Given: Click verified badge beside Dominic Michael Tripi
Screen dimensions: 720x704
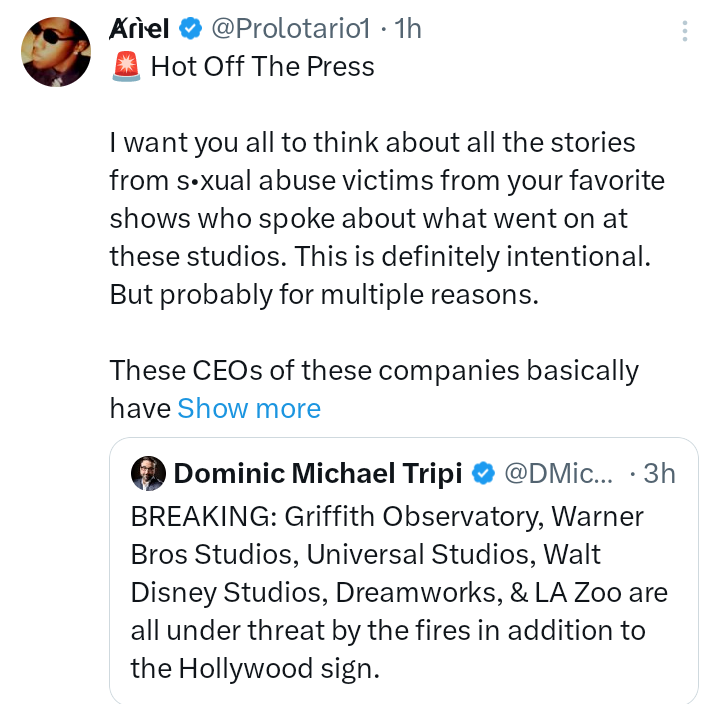Looking at the screenshot, I should click(x=484, y=473).
